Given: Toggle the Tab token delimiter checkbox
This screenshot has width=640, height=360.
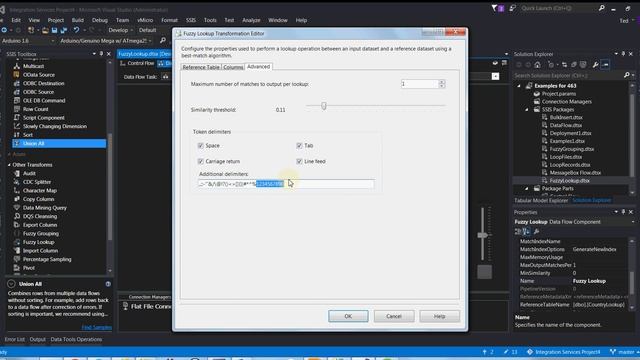Looking at the screenshot, I should (x=299, y=146).
